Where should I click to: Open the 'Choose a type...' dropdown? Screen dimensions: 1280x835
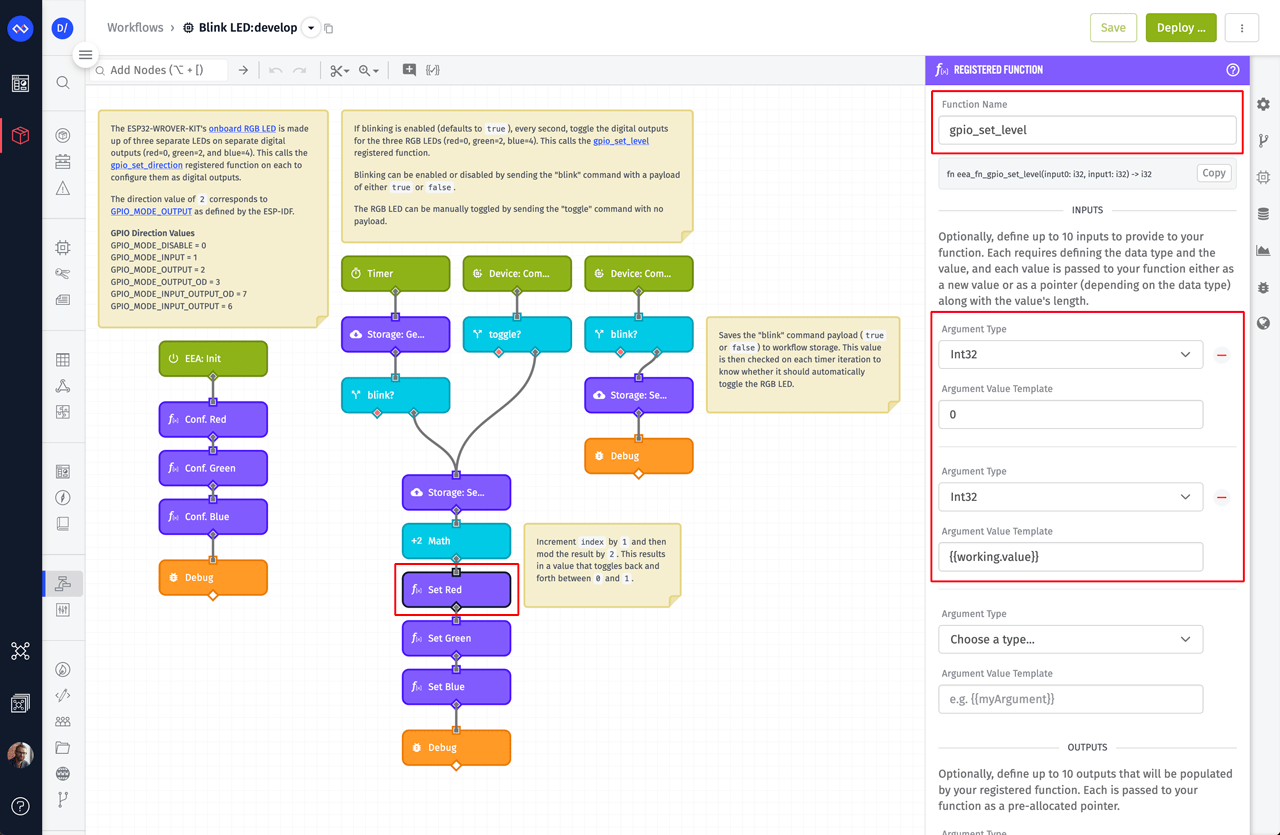tap(1070, 639)
